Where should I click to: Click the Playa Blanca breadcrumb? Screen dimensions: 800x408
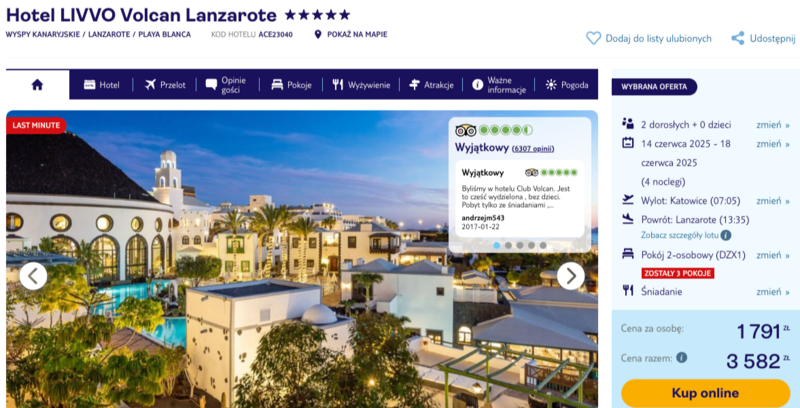point(165,34)
